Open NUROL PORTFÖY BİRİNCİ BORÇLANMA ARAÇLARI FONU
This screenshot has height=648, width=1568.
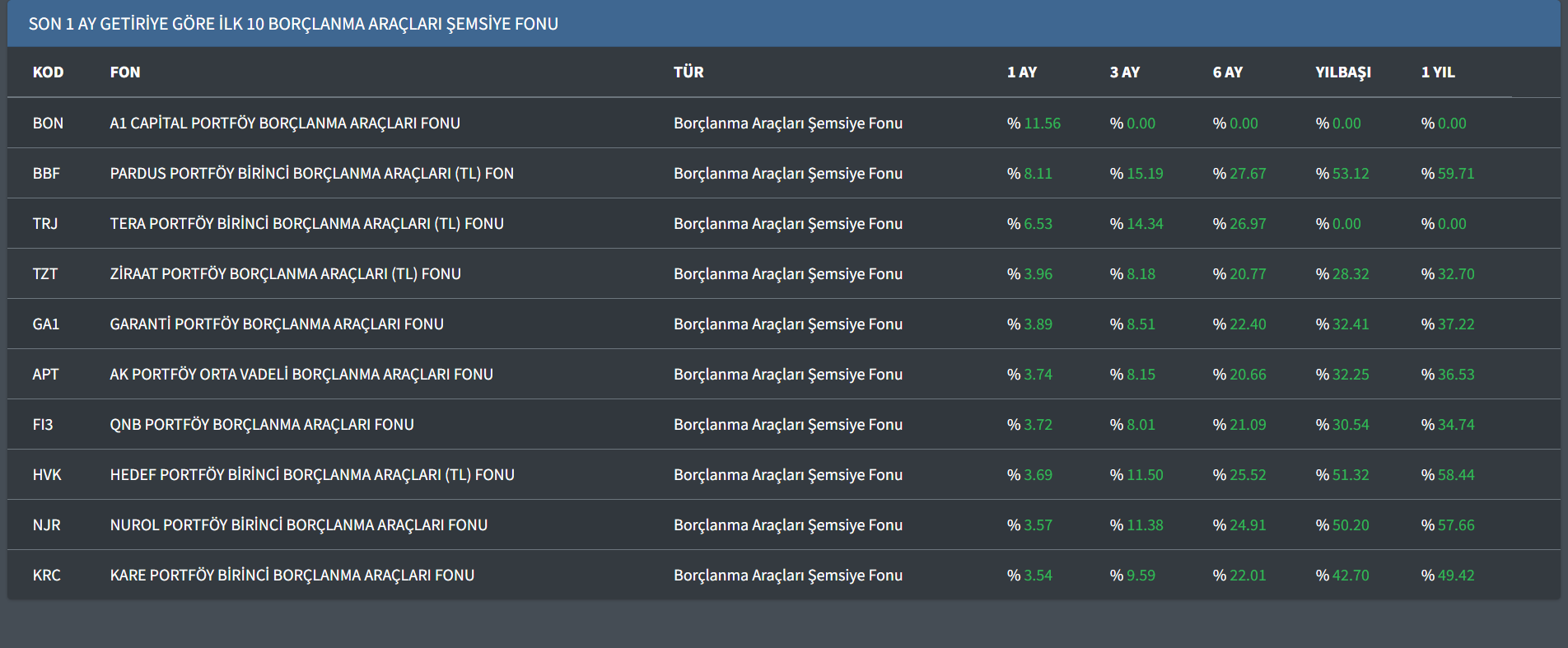(x=299, y=525)
